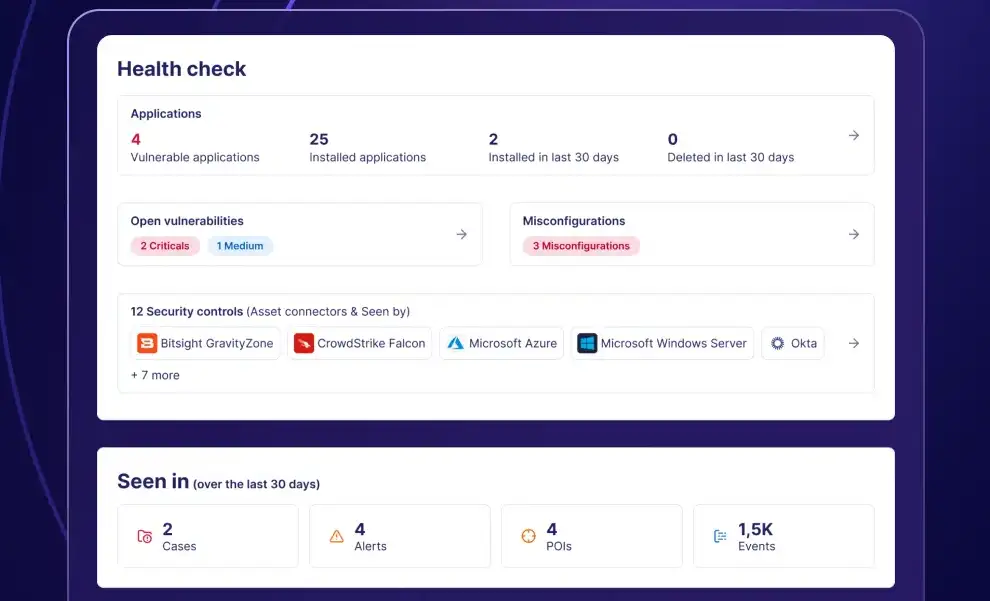
Task: Select the 2 Criticals badge
Action: point(165,246)
